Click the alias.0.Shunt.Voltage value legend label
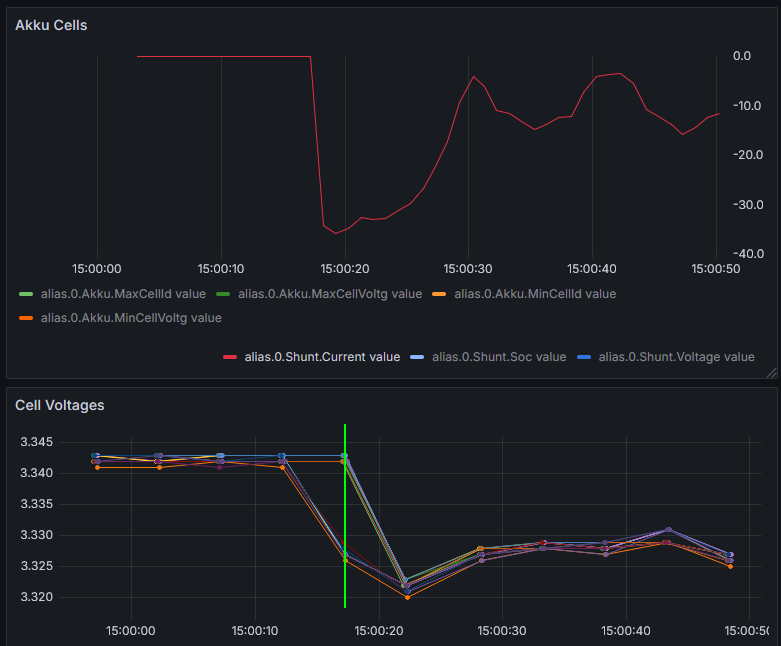Image resolution: width=781 pixels, height=646 pixels. (676, 357)
